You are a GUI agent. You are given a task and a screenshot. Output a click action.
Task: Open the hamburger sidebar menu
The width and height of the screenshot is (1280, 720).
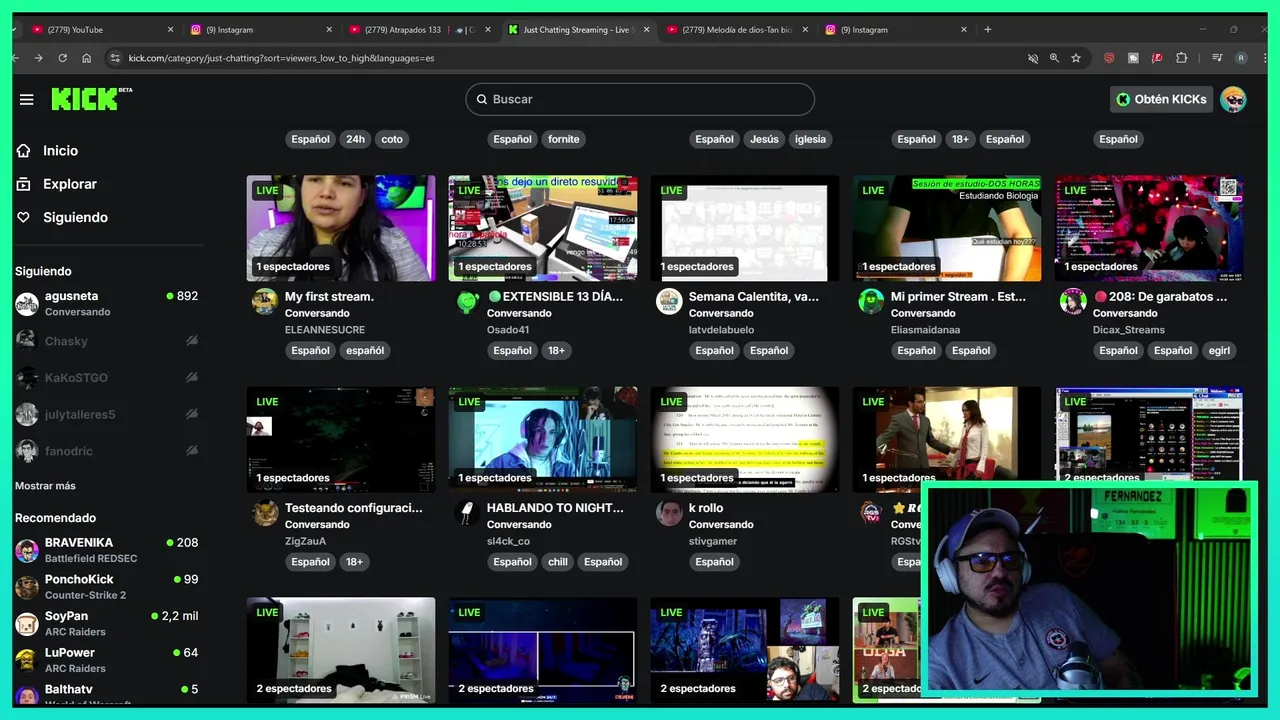pos(27,99)
